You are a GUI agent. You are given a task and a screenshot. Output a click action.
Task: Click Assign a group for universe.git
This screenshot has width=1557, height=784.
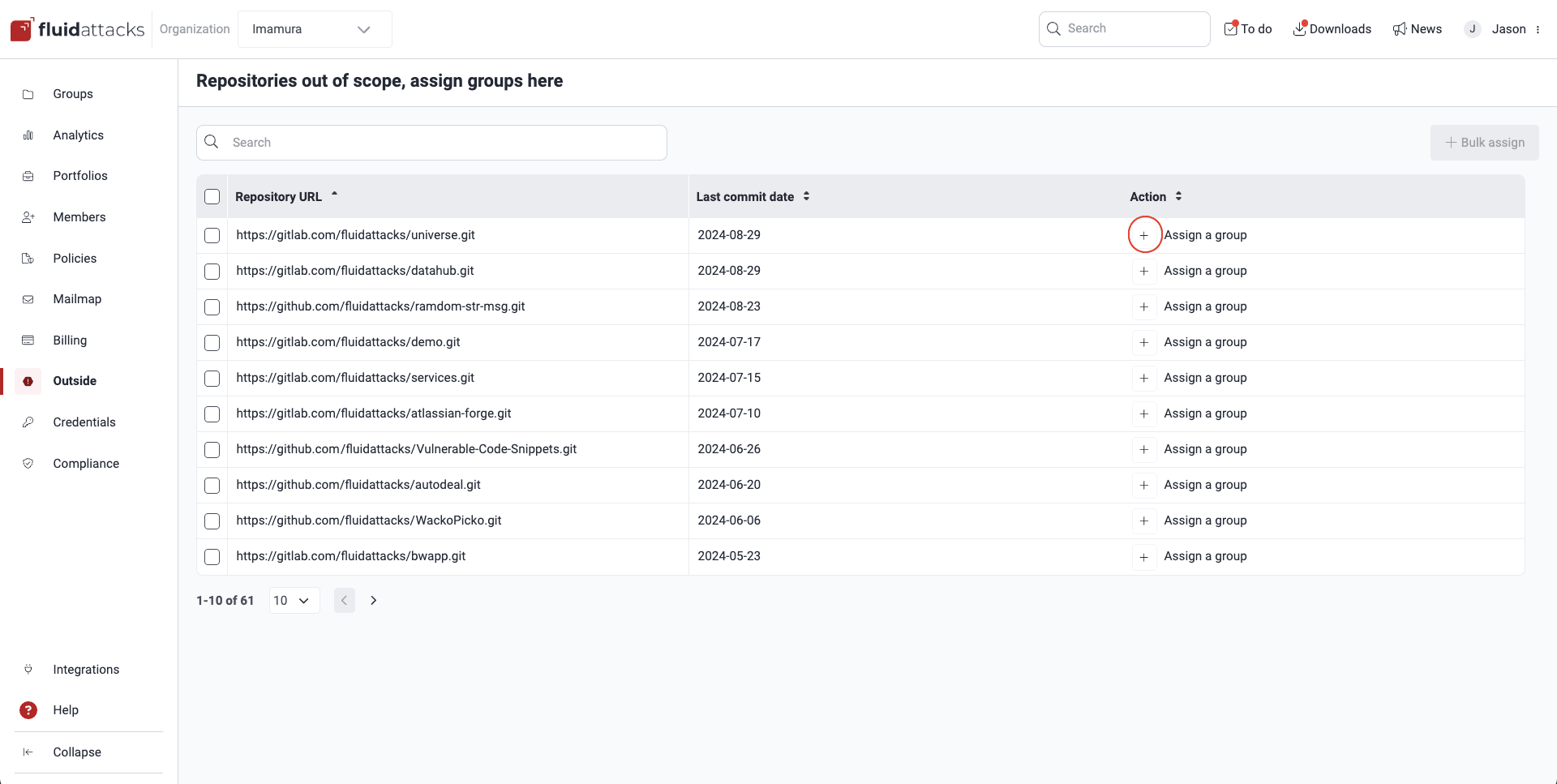[x=1205, y=235]
